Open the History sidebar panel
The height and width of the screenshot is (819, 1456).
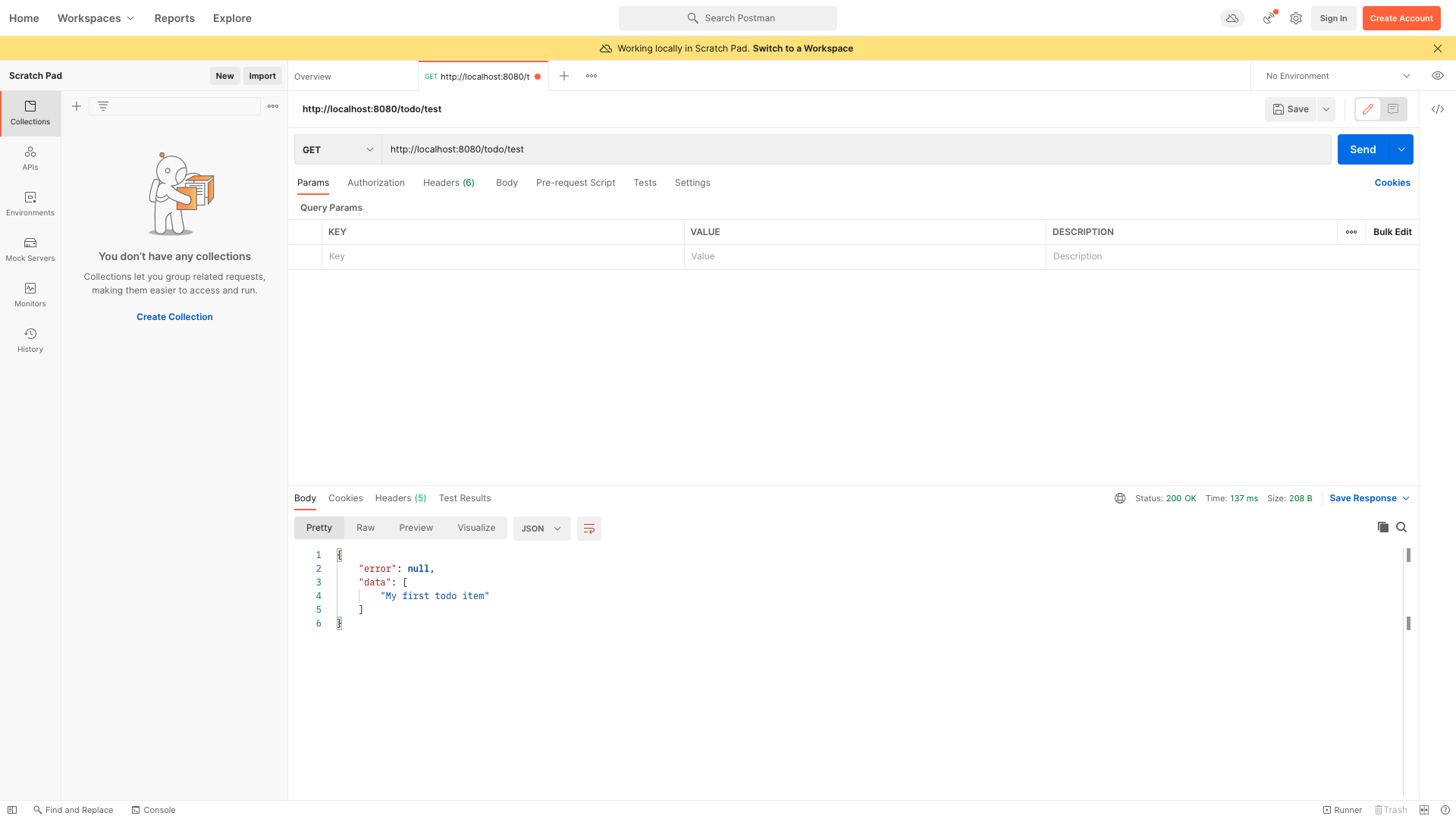pyautogui.click(x=30, y=340)
